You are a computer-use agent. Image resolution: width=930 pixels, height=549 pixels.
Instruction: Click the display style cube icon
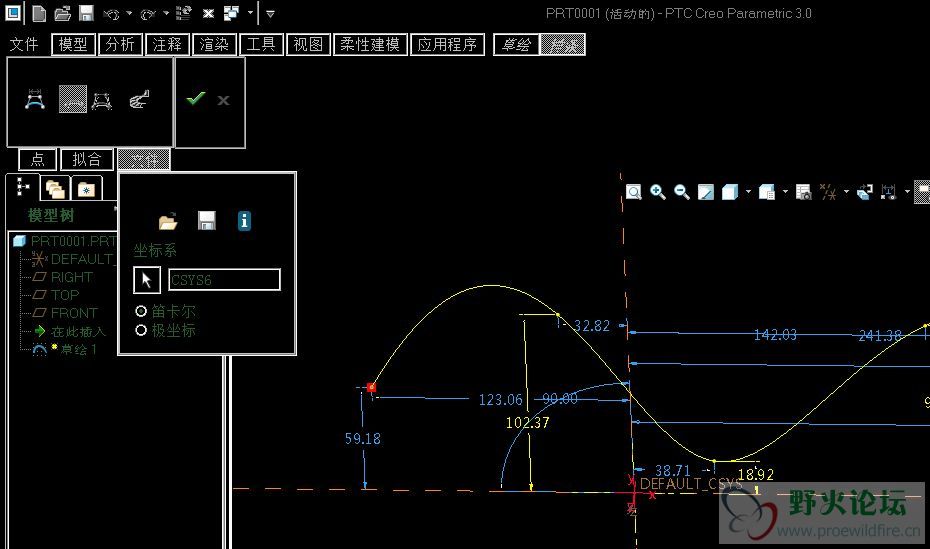click(730, 191)
